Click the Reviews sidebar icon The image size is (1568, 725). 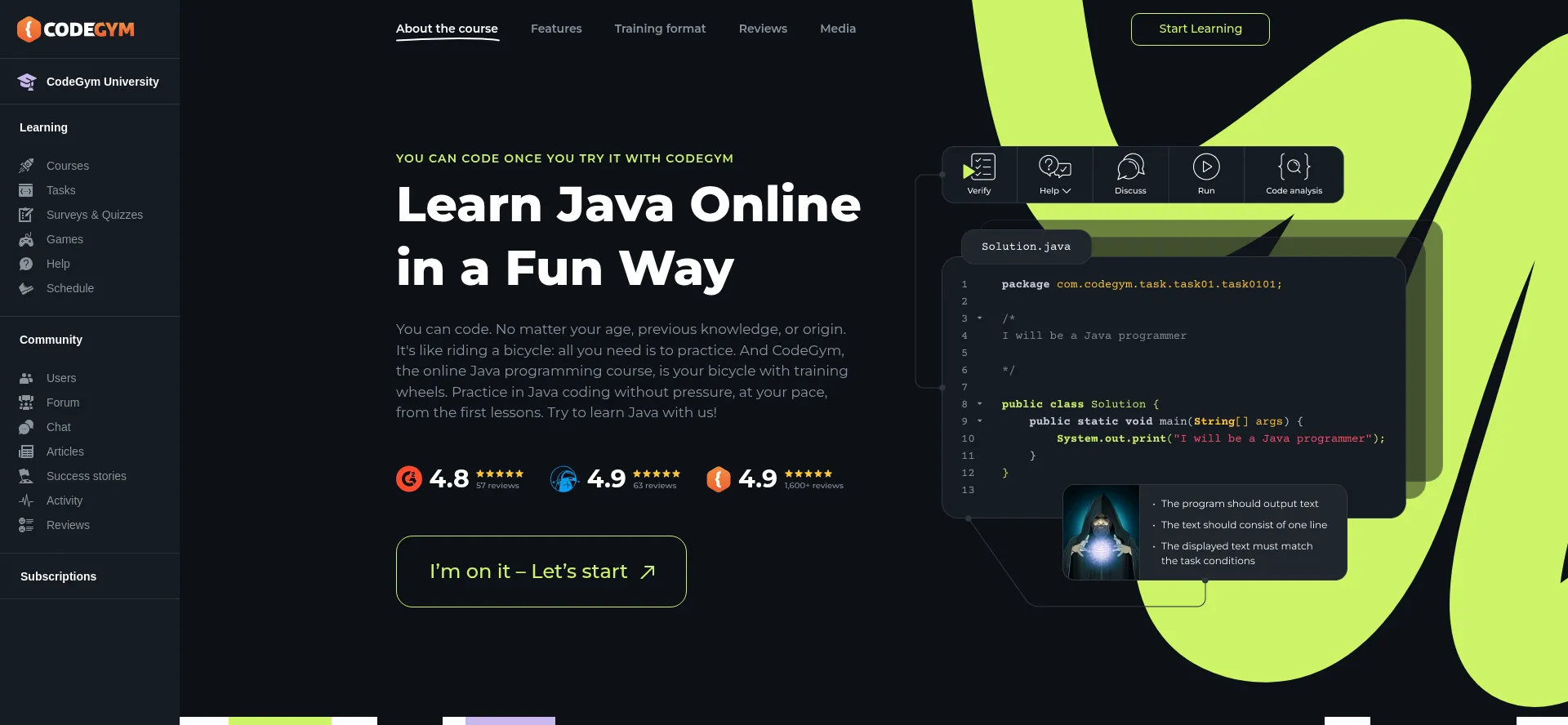[26, 525]
